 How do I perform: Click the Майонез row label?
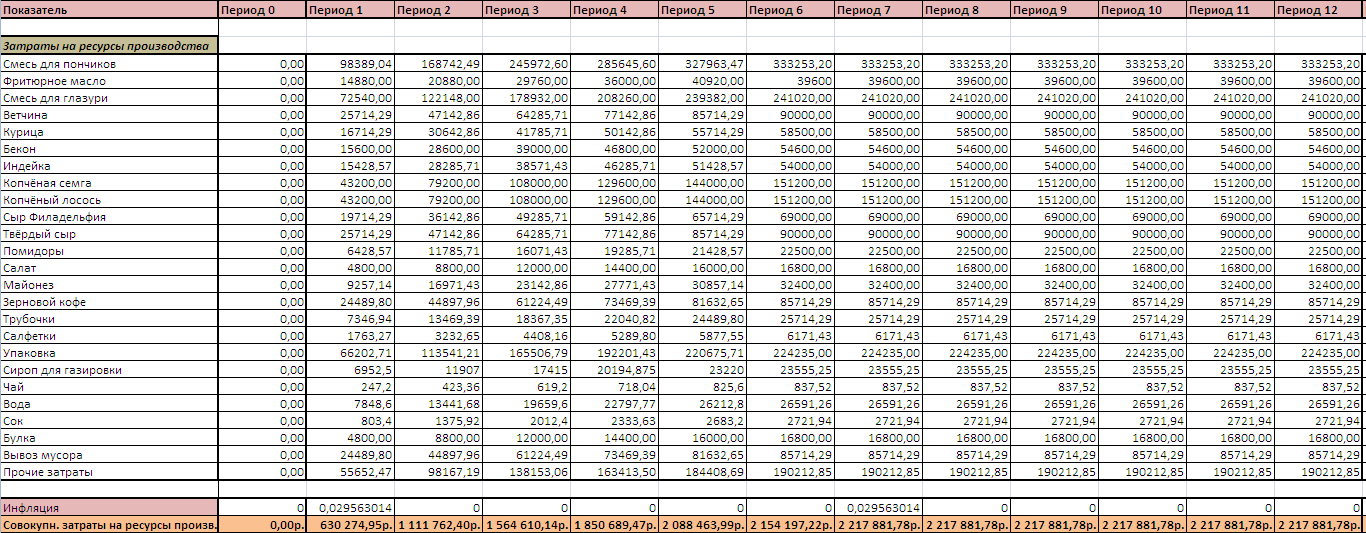(109, 285)
